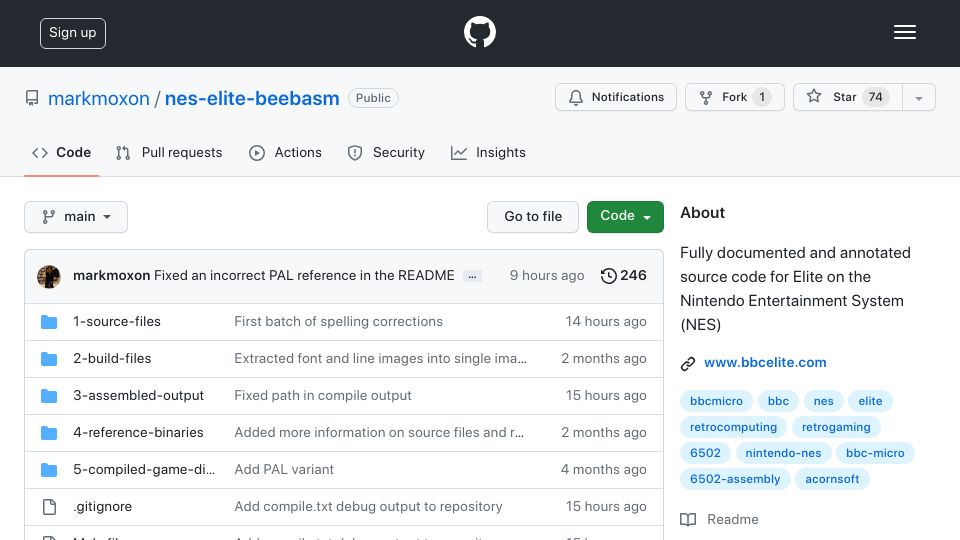Viewport: 960px width, 540px height.
Task: Expand the commit message ellipsis
Action: 472,276
